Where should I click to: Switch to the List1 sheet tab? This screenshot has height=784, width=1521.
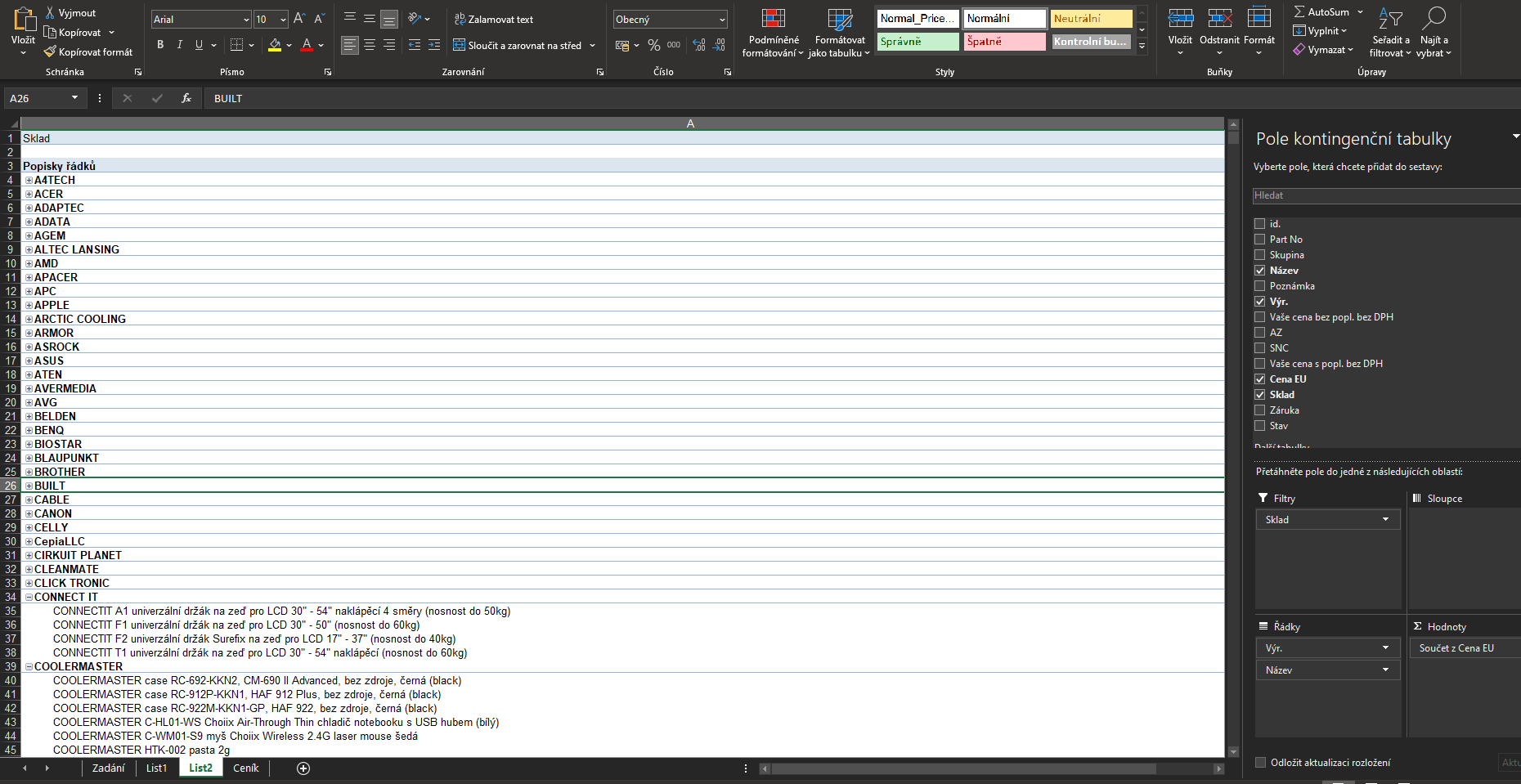(156, 768)
